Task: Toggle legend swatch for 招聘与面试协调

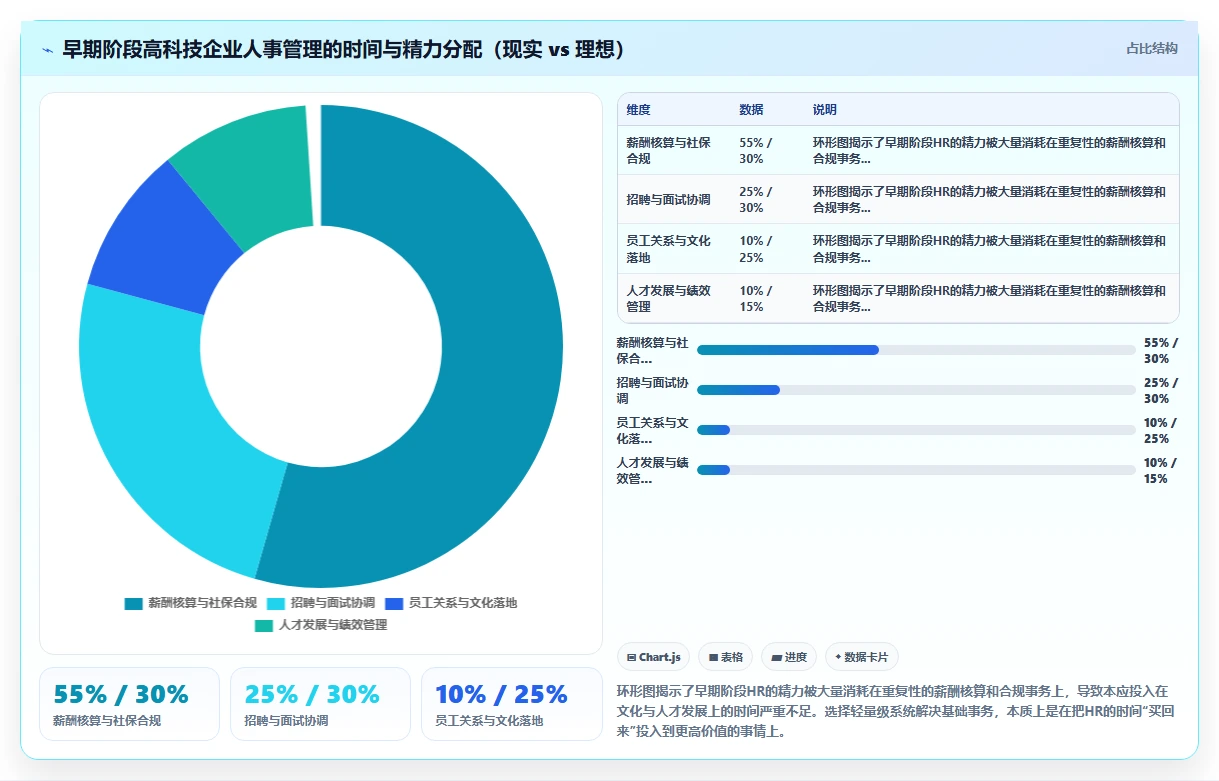Action: (x=276, y=603)
